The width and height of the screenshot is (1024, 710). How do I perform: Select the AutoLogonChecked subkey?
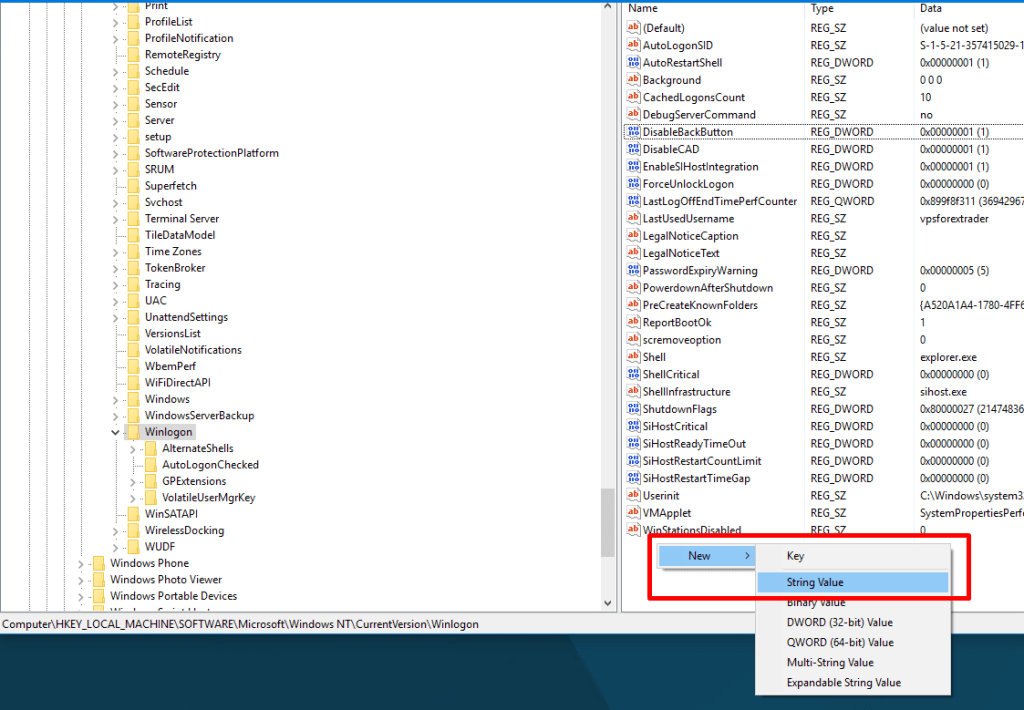coord(210,464)
